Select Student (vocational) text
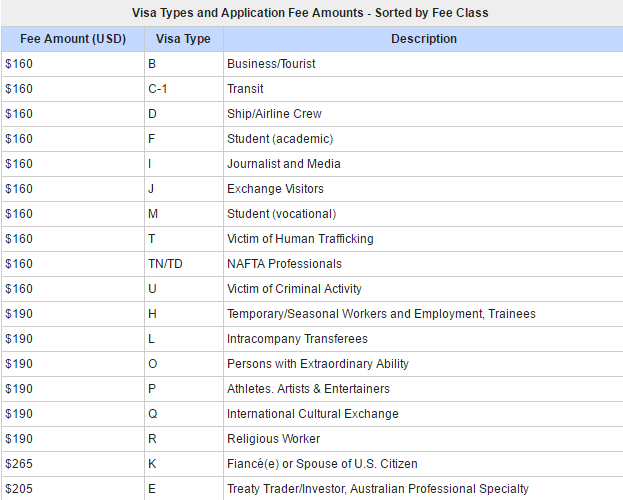This screenshot has width=623, height=500. coord(281,214)
